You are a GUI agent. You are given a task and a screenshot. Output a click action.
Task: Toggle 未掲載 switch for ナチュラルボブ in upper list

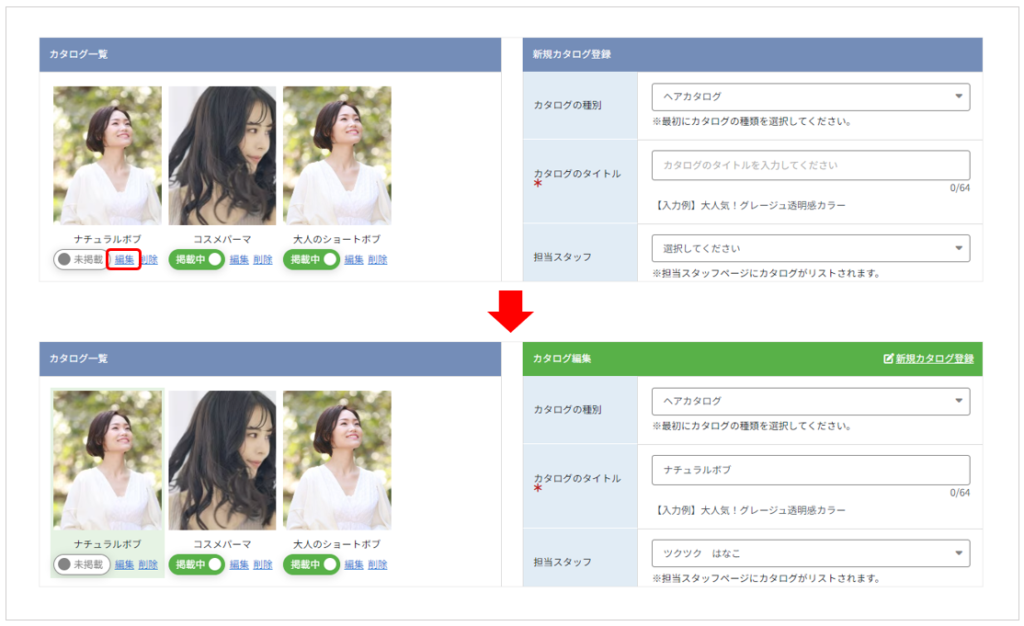[80, 259]
